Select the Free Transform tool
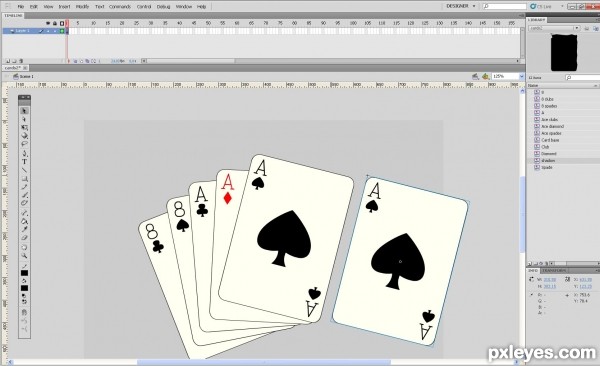600x366 pixels. click(24, 128)
